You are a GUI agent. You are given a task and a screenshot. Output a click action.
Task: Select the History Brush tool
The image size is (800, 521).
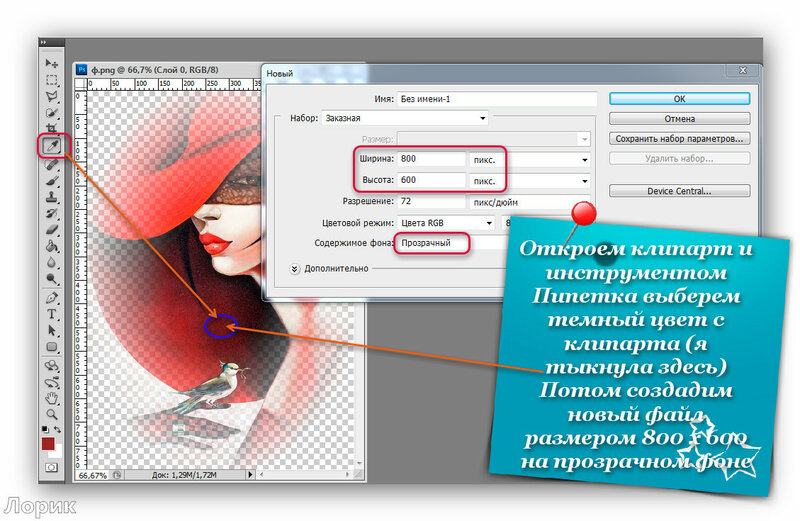[x=52, y=213]
